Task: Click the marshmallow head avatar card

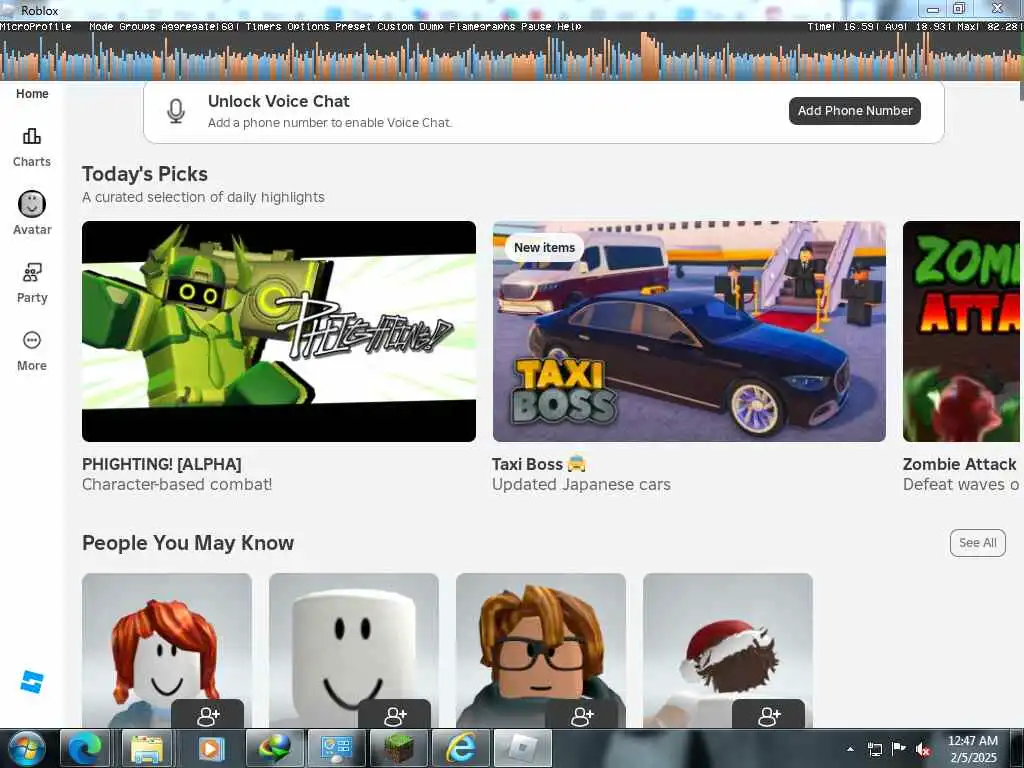Action: [x=353, y=650]
